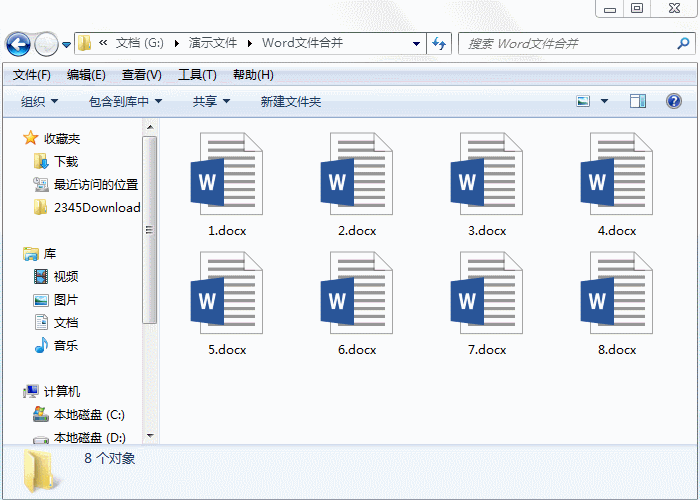
Task: Open Help with the question mark icon
Action: coord(674,101)
